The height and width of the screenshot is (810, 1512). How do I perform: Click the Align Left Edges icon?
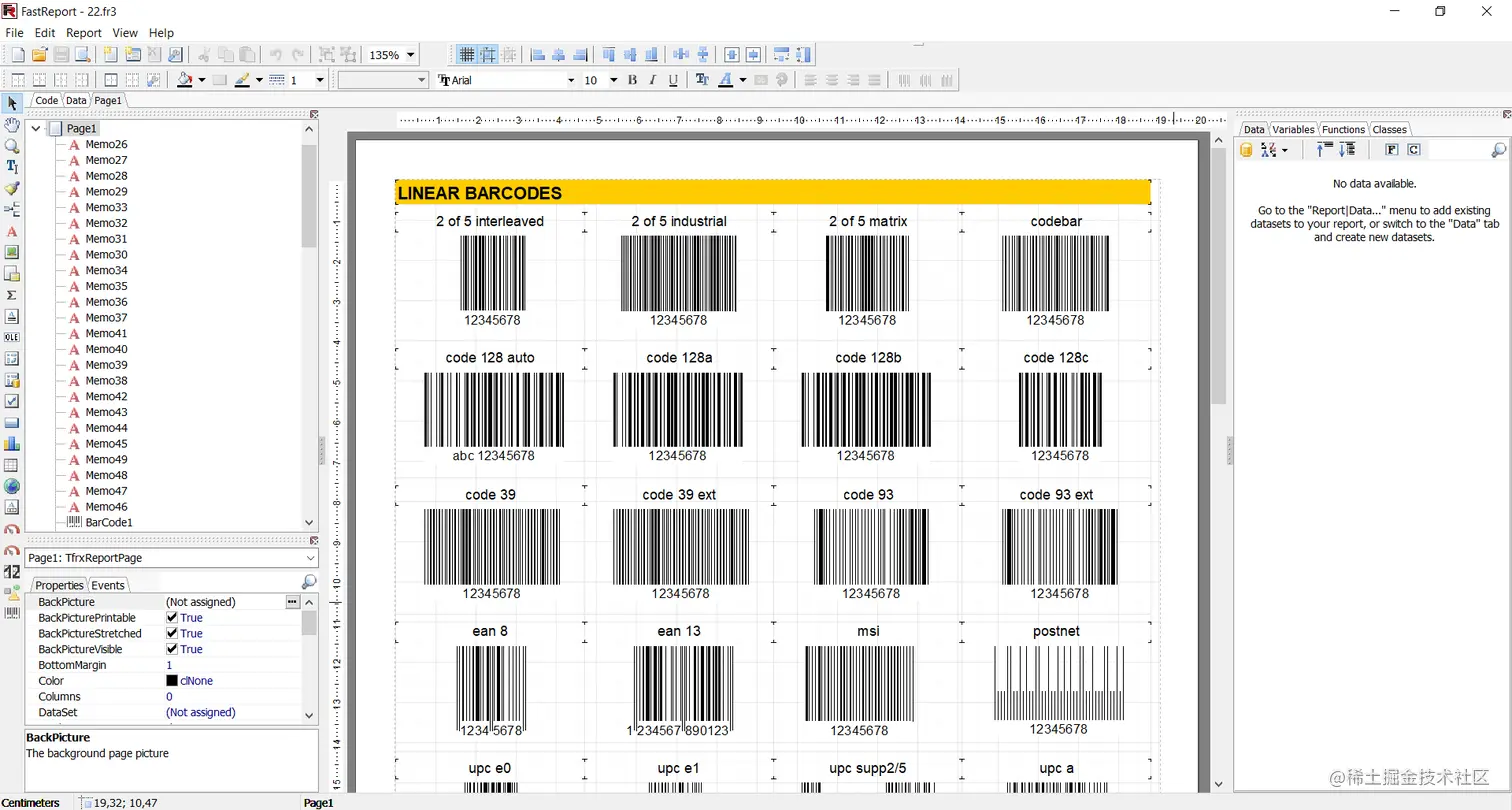pos(538,55)
